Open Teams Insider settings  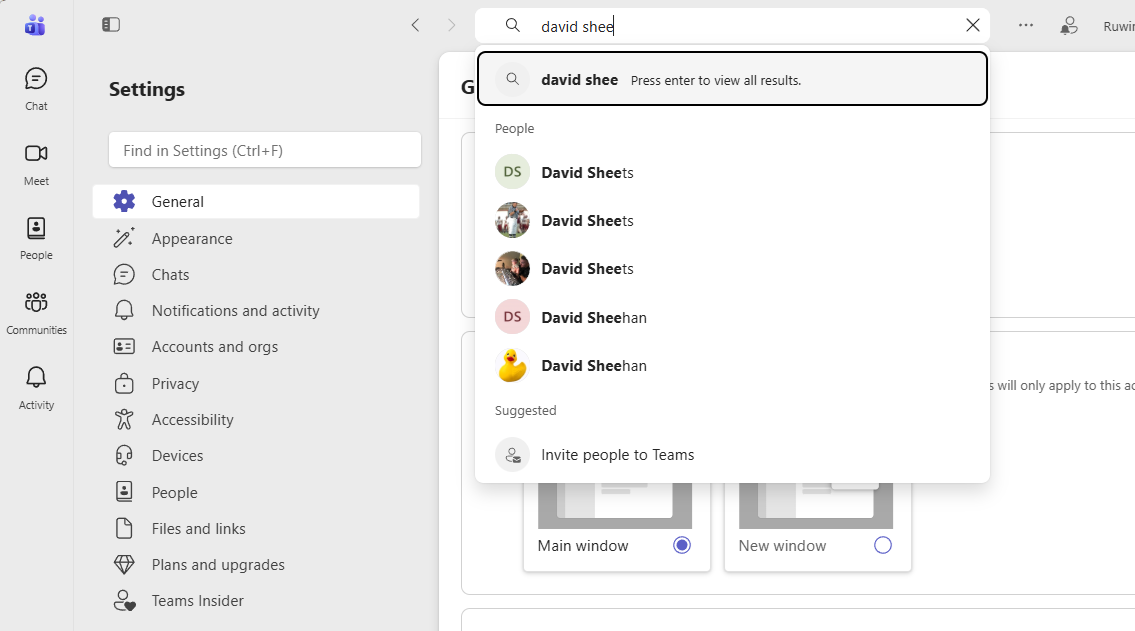(x=256, y=601)
